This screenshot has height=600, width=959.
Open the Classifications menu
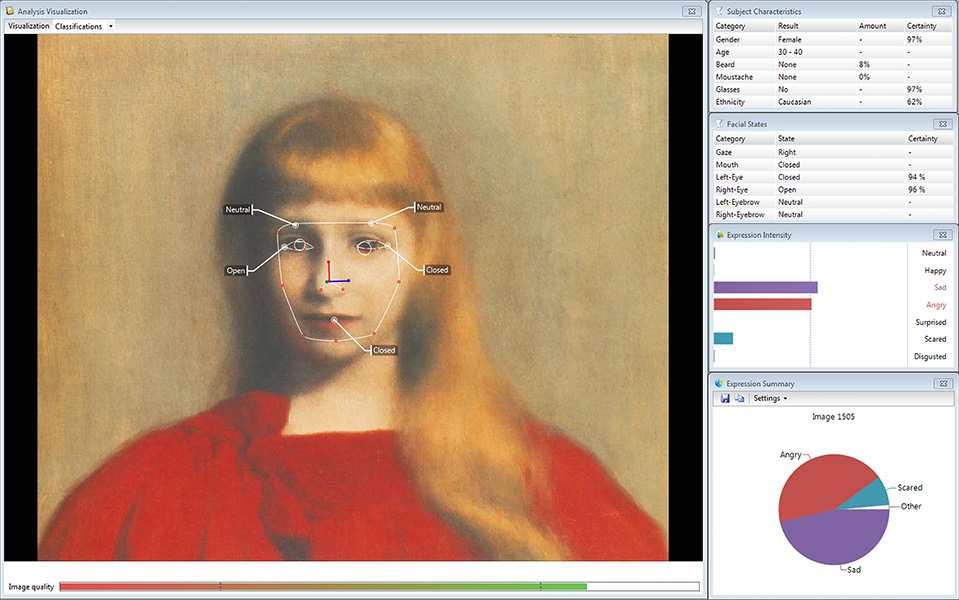pos(78,26)
